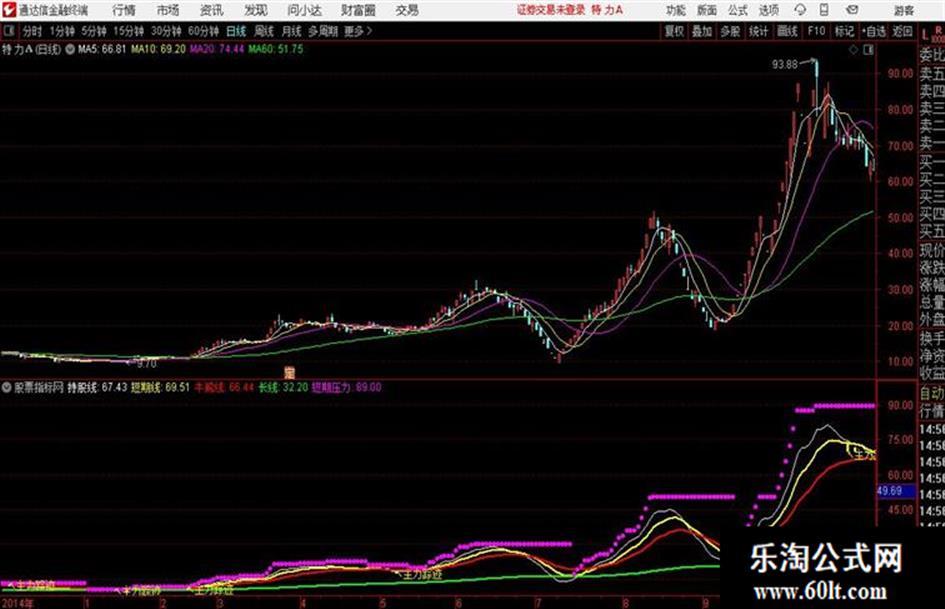Image resolution: width=945 pixels, height=609 pixels.
Task: Click the 标记 mark toolbar button
Action: coord(844,31)
